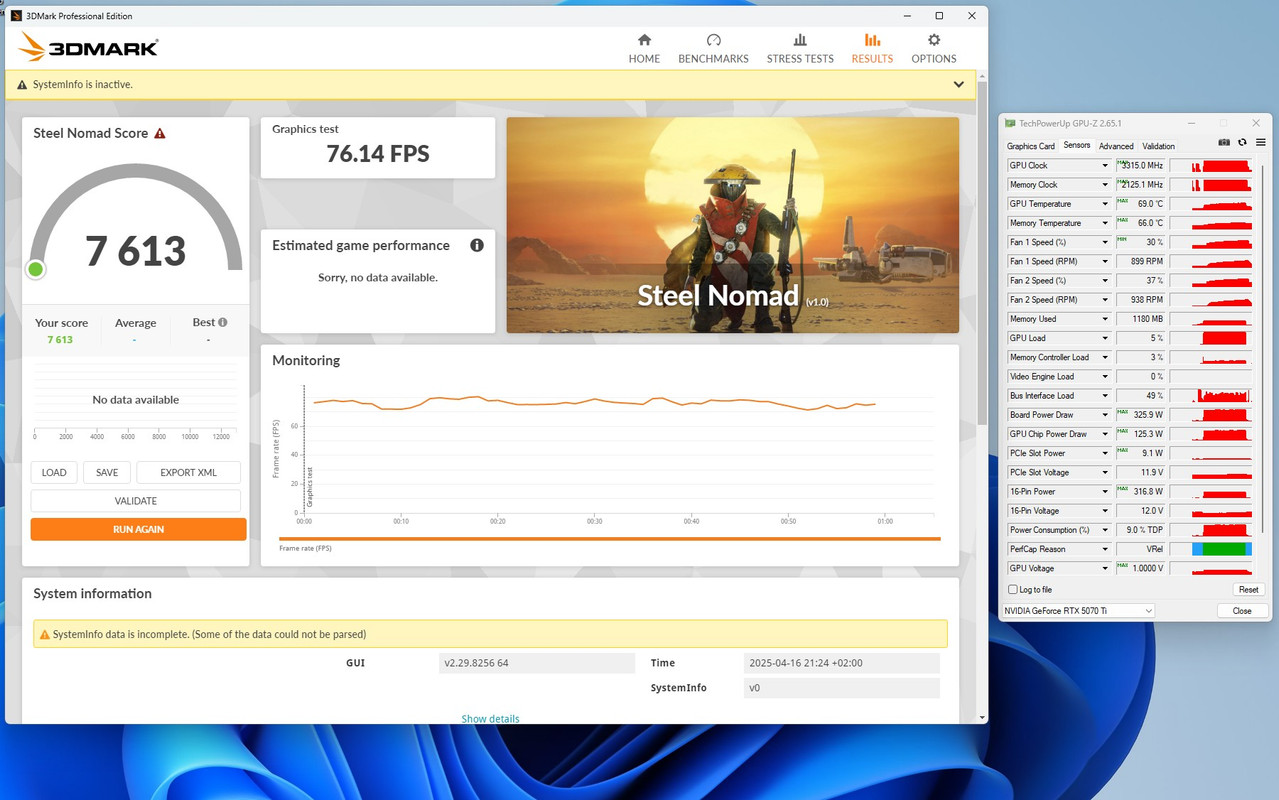The height and width of the screenshot is (800, 1279).
Task: Click the info icon next to Best
Action: pos(223,322)
